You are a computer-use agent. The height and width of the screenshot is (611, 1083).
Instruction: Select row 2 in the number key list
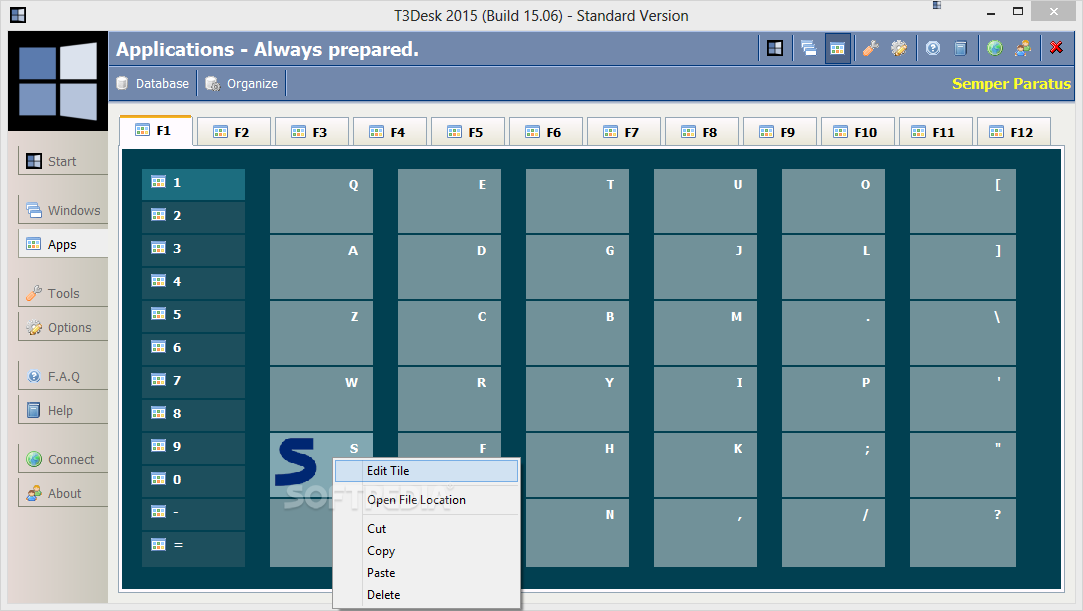pyautogui.click(x=193, y=217)
